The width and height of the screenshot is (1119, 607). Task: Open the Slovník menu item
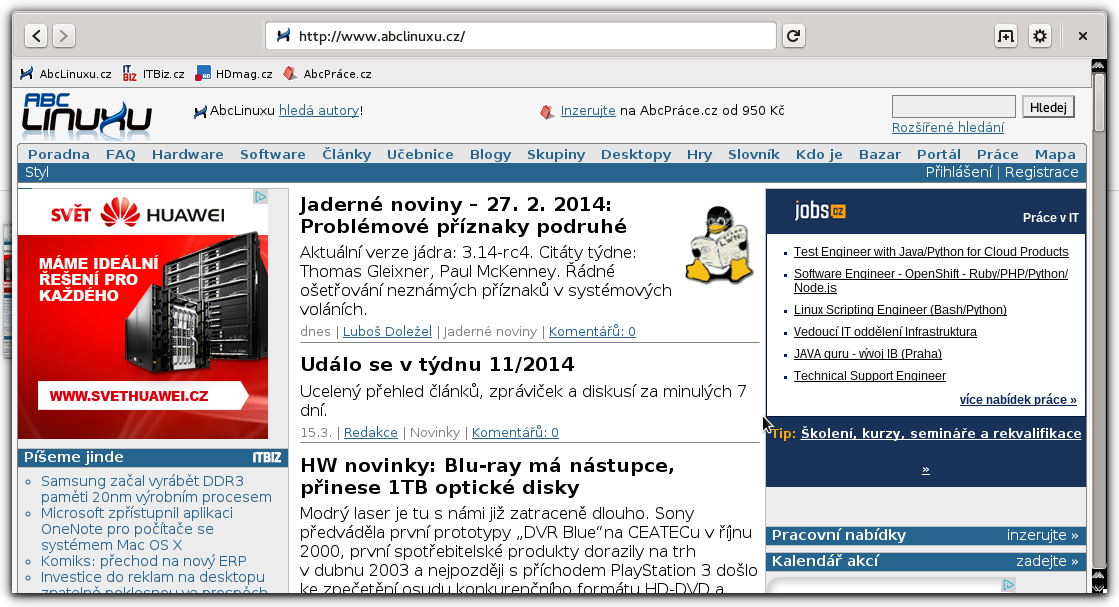754,154
